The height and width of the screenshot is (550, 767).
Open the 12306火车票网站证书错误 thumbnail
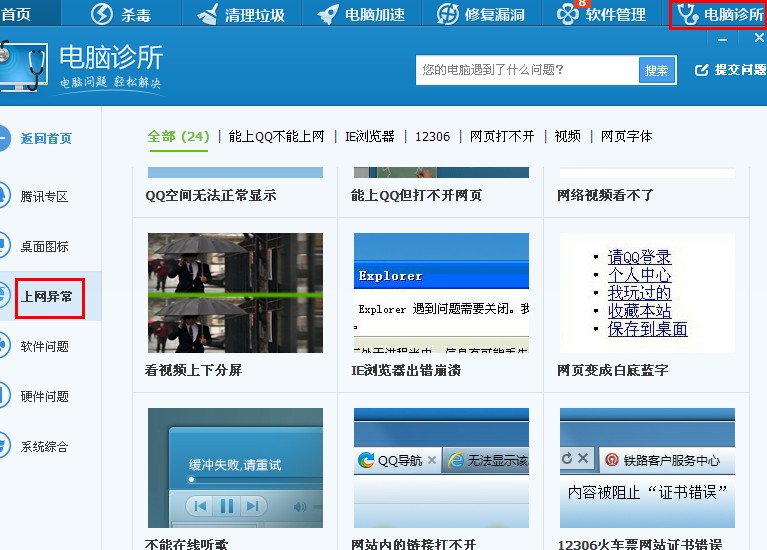tap(647, 468)
